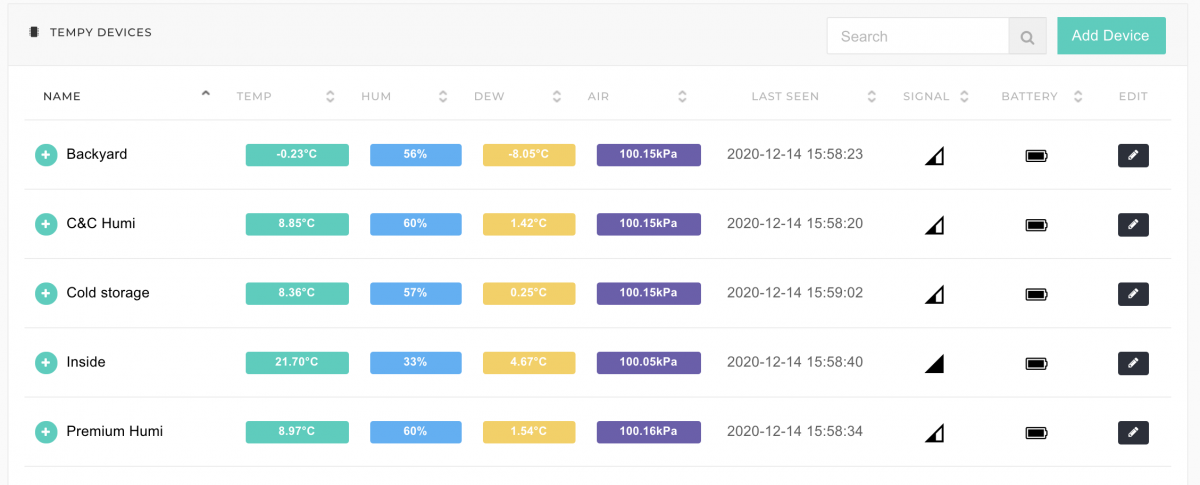Click inside the Search input field
1200x485 pixels.
917,37
